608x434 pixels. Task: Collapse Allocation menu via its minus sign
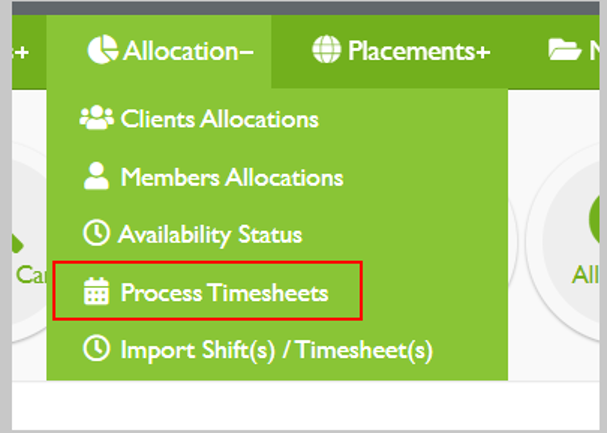click(246, 50)
